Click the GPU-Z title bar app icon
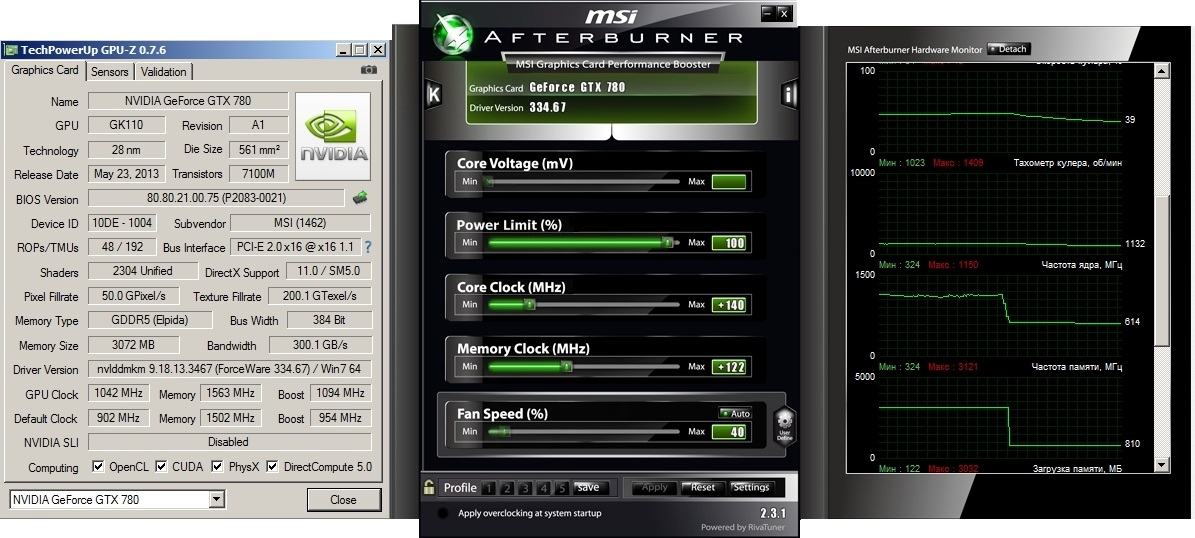Image resolution: width=1195 pixels, height=538 pixels. pos(11,50)
